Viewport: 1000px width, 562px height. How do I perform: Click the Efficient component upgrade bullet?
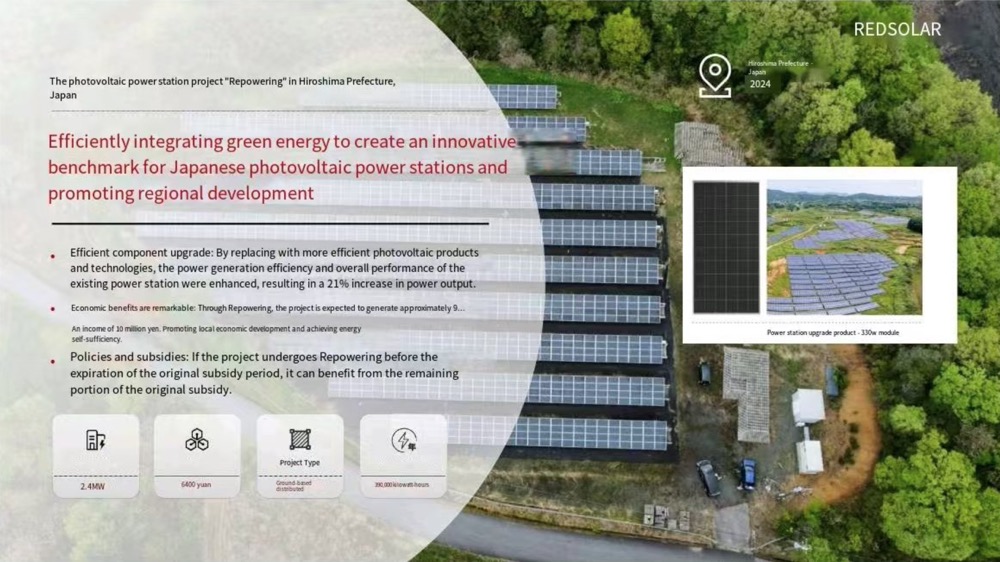(273, 268)
